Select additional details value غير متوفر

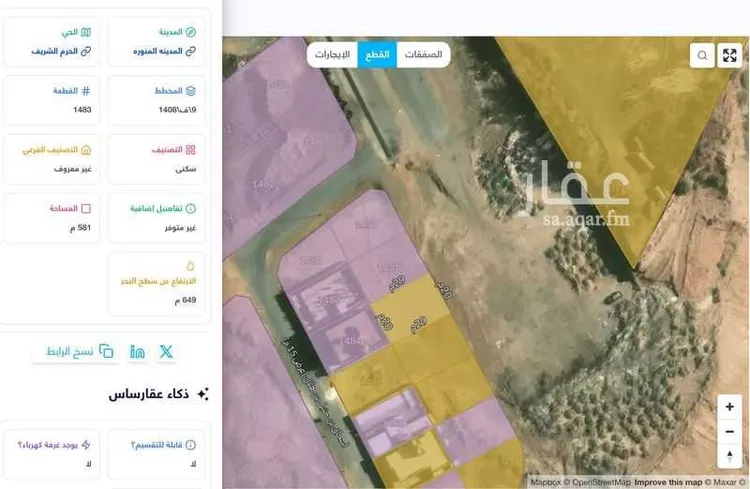pyautogui.click(x=180, y=228)
